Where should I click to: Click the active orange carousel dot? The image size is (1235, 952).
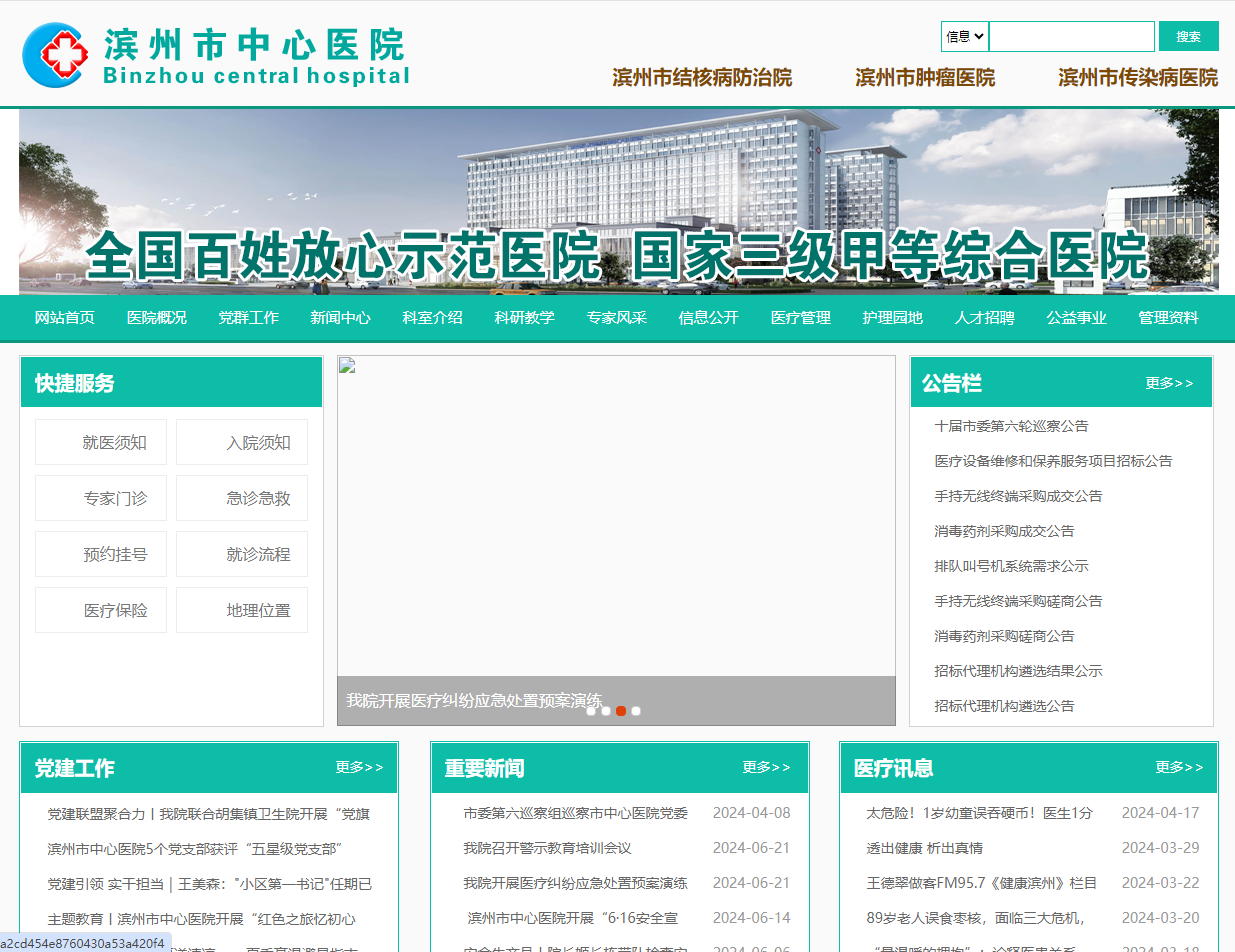click(621, 711)
